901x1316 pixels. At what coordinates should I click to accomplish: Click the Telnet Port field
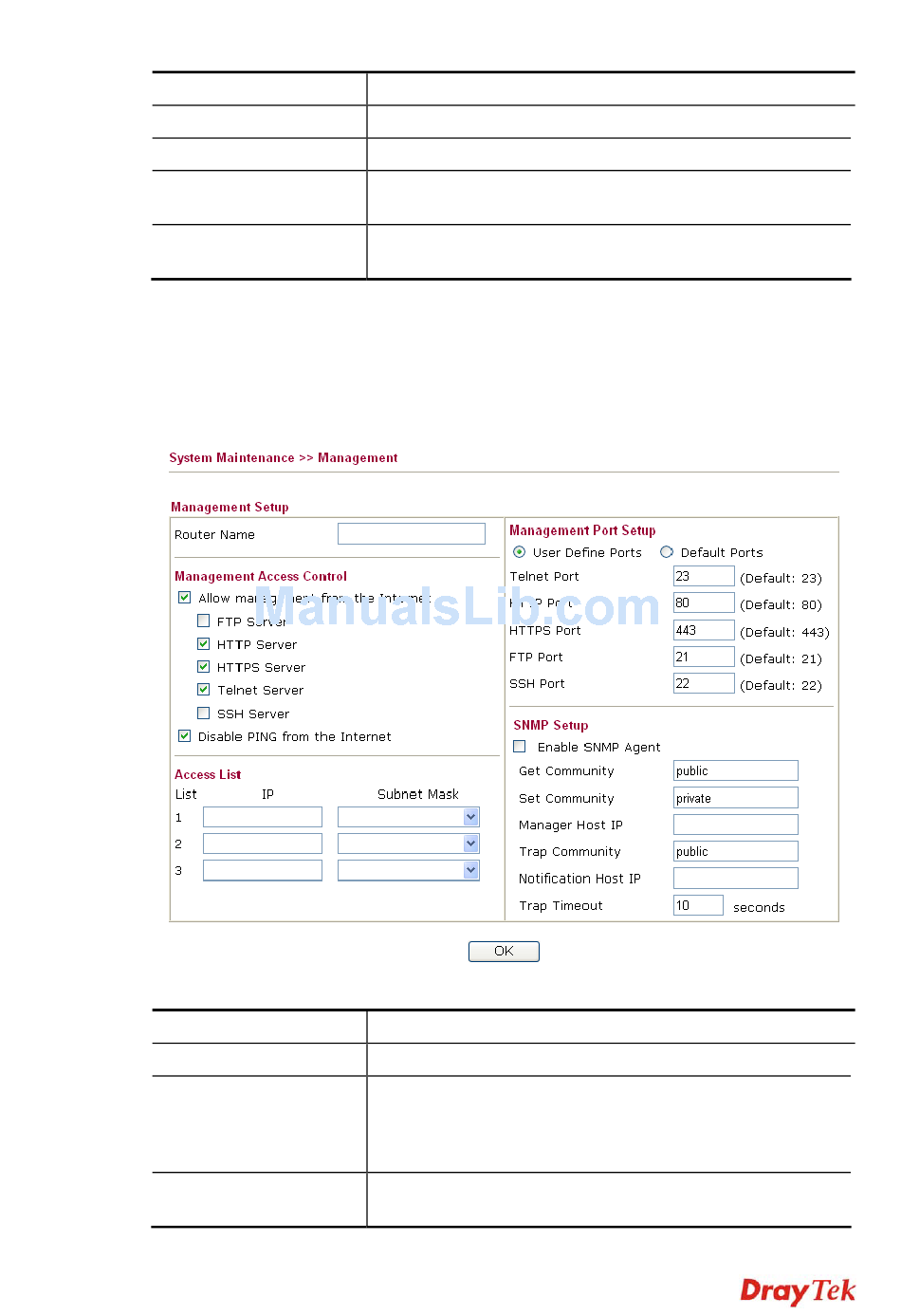coord(704,576)
